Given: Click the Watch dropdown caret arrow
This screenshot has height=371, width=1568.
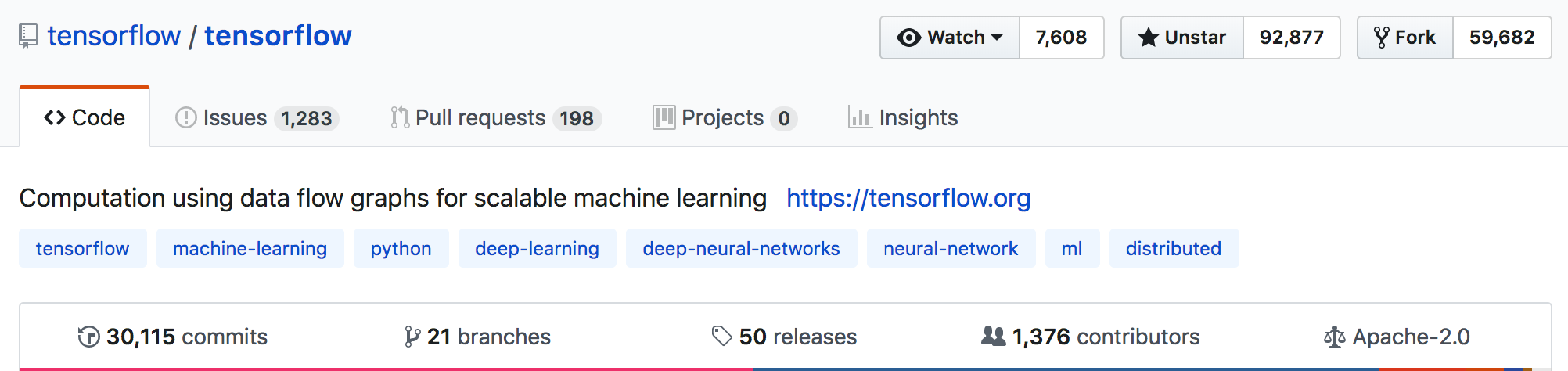Looking at the screenshot, I should click(997, 38).
